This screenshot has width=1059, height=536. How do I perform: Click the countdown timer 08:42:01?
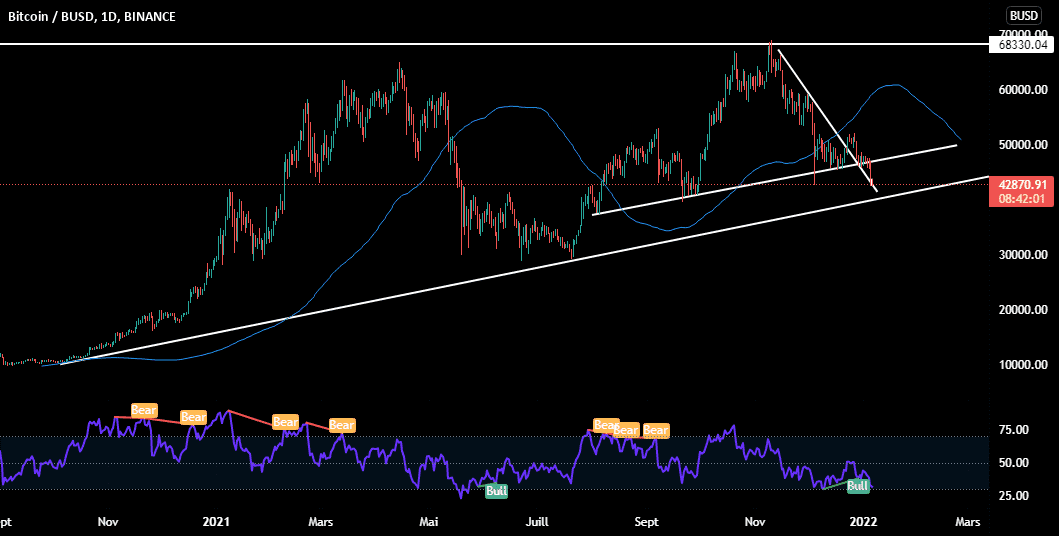(x=1021, y=198)
